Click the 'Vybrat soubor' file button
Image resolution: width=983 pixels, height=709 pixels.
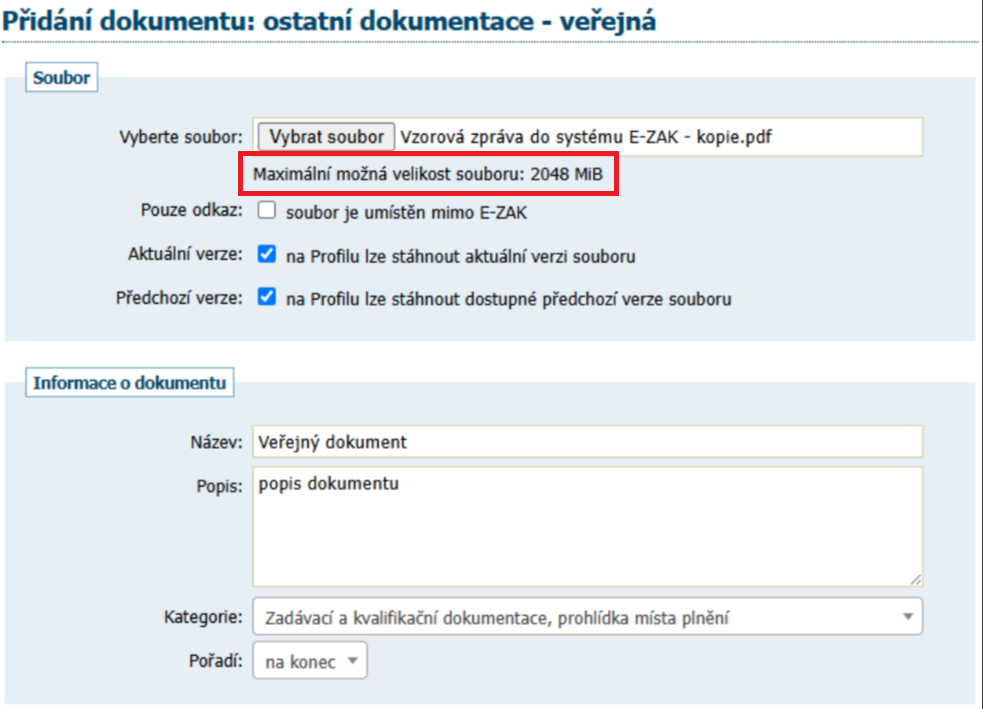click(x=326, y=137)
